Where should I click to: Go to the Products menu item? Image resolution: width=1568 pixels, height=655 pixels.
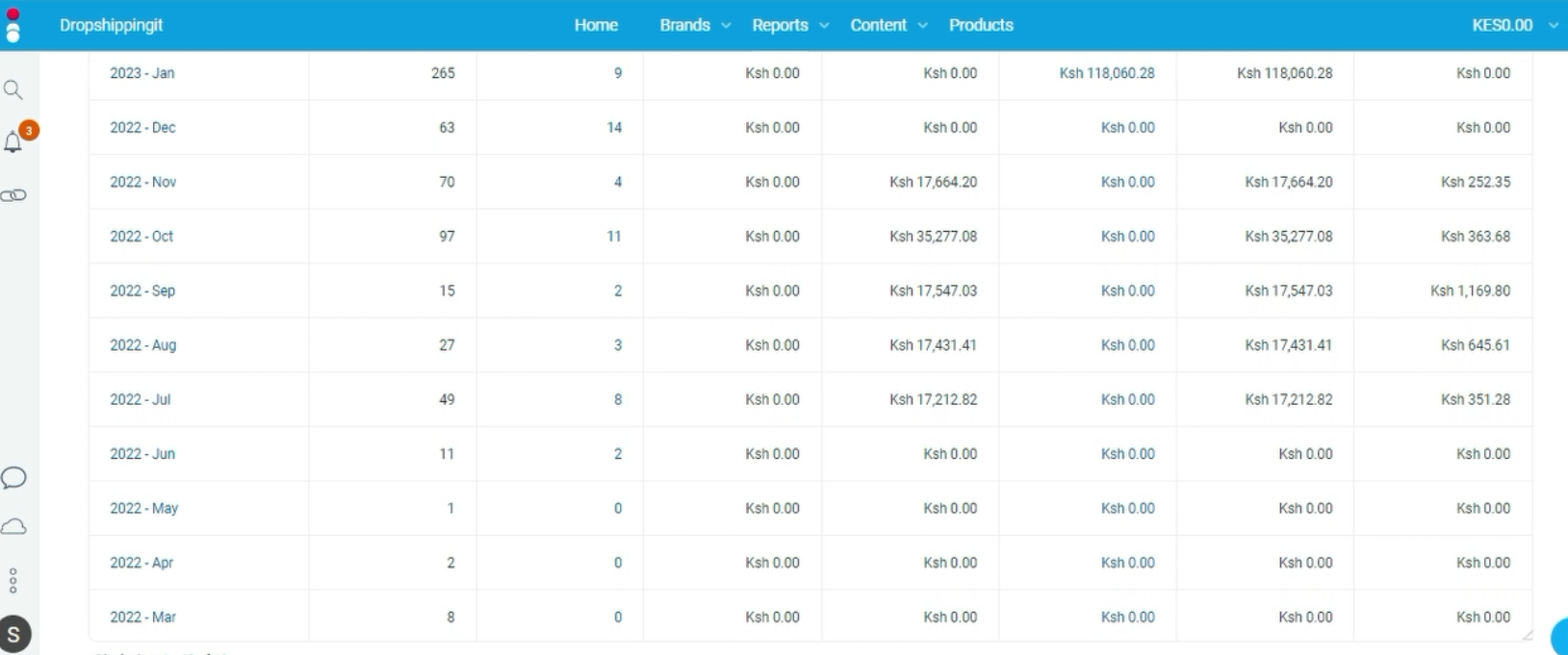981,25
